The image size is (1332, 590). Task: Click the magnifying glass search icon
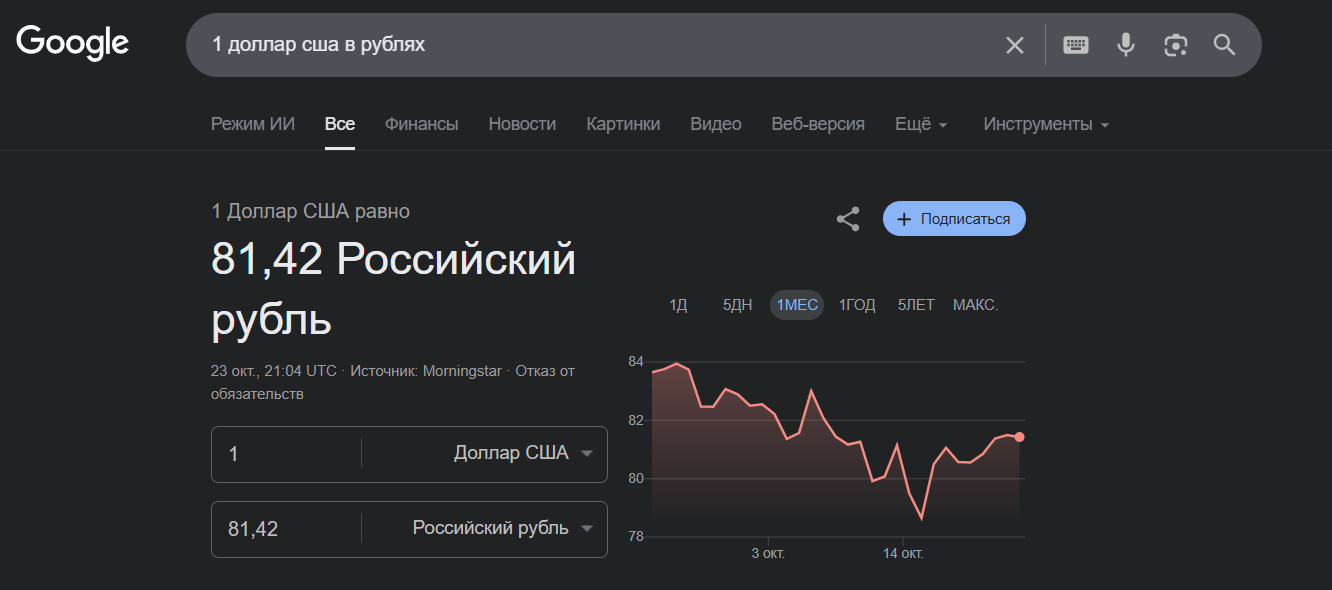coord(1224,45)
